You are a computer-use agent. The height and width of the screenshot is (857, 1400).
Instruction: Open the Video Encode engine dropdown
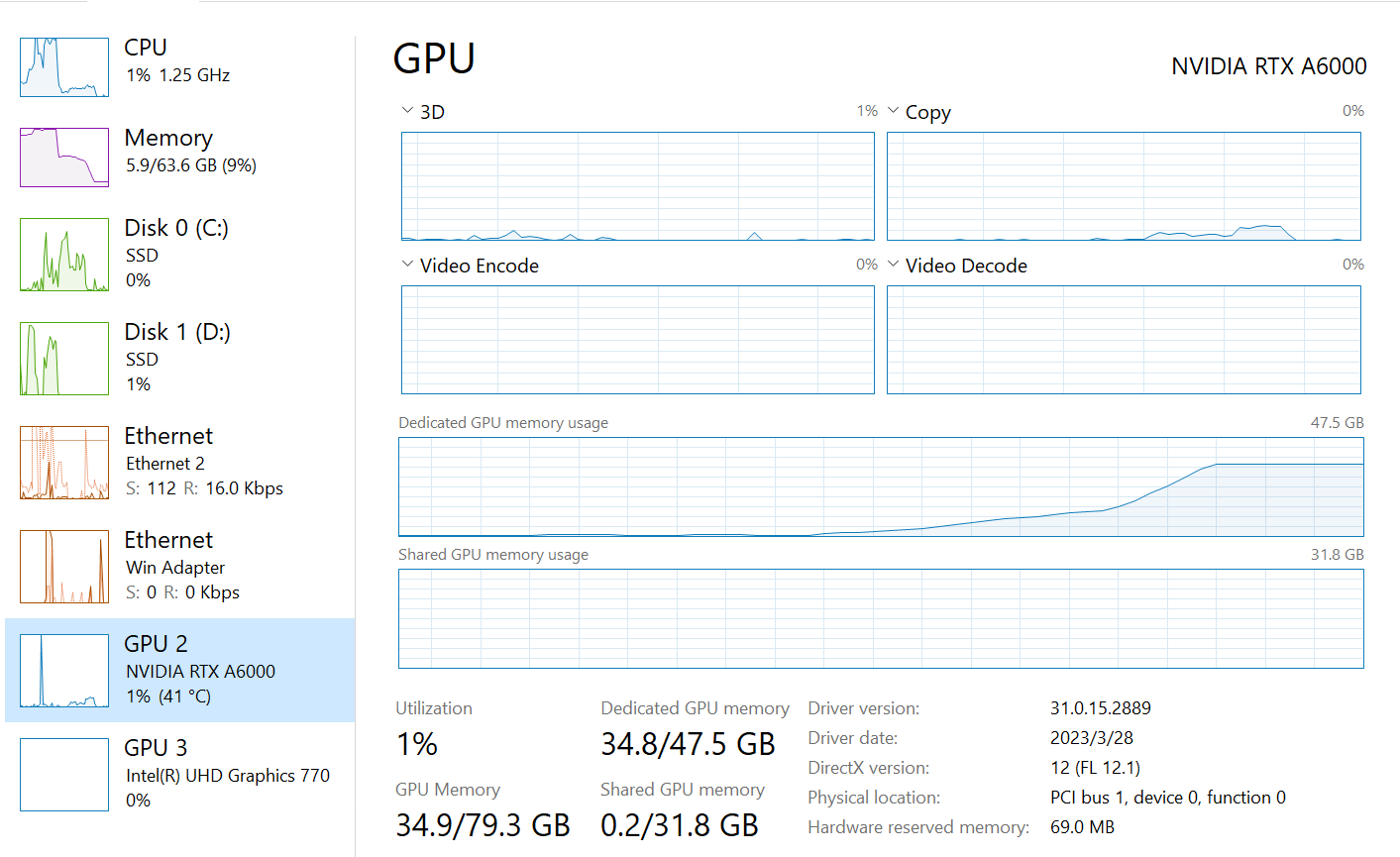click(x=407, y=265)
